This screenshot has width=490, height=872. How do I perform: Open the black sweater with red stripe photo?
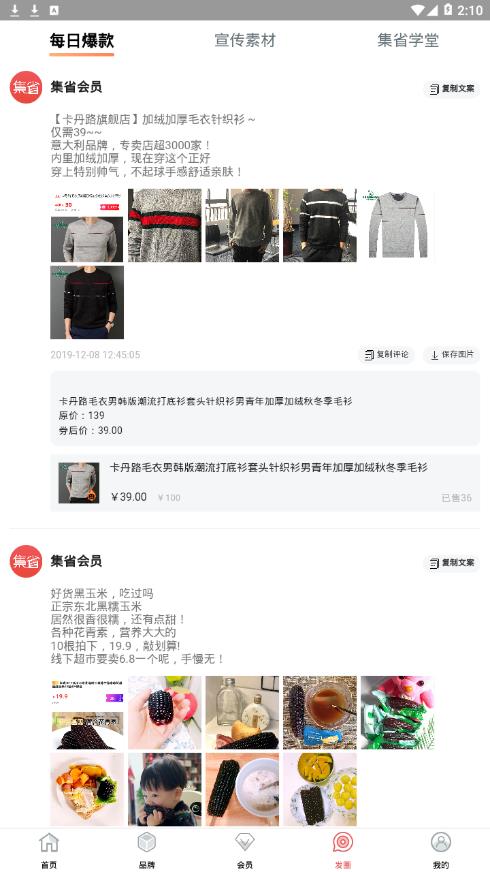pos(87,303)
